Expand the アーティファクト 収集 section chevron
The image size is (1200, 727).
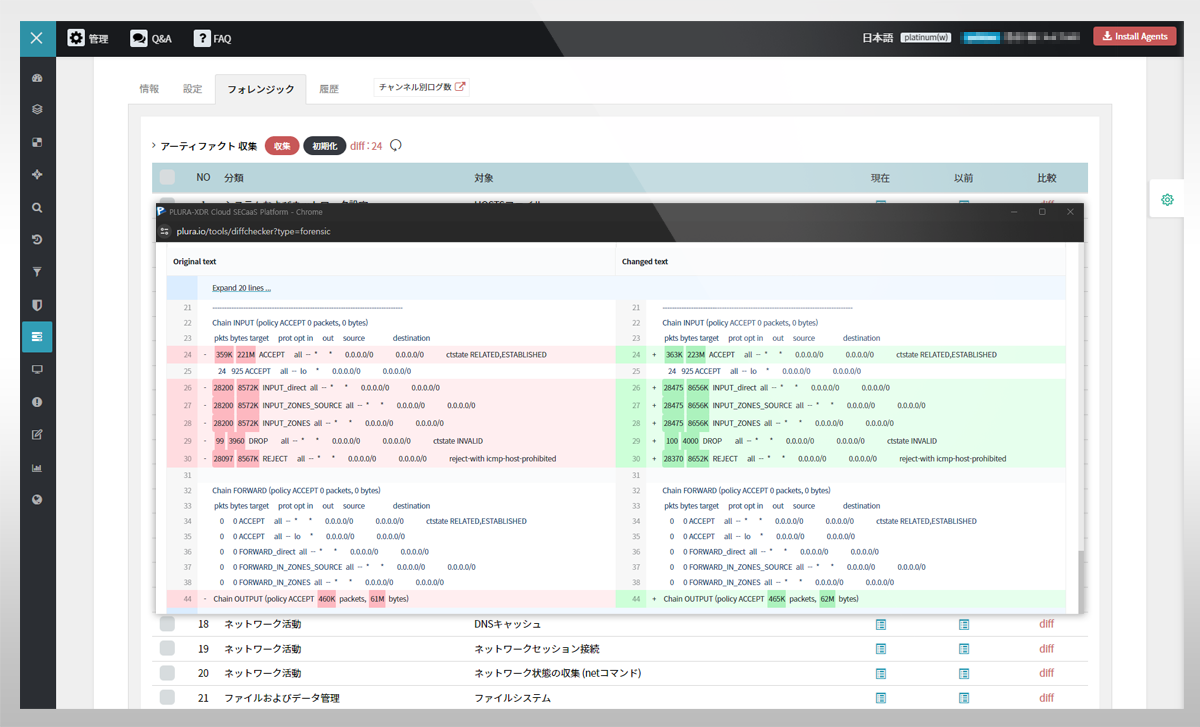(153, 146)
